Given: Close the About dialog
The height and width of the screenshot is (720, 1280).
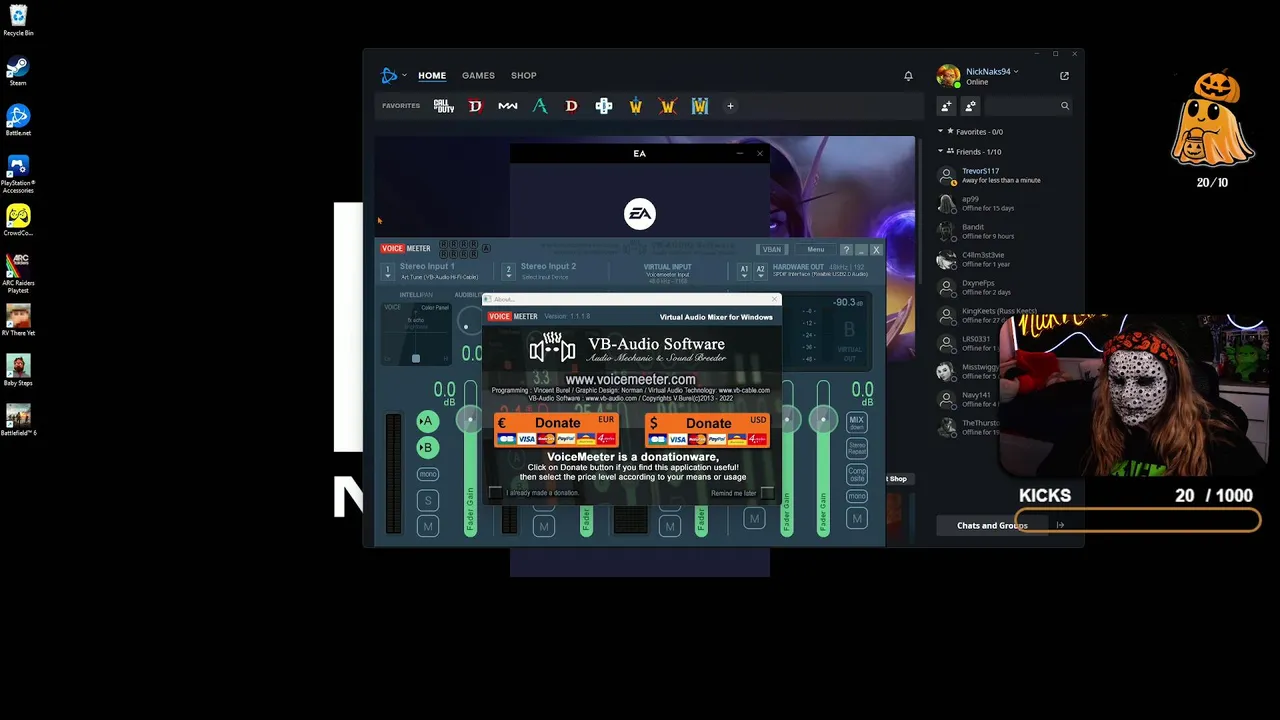Looking at the screenshot, I should coord(774,299).
